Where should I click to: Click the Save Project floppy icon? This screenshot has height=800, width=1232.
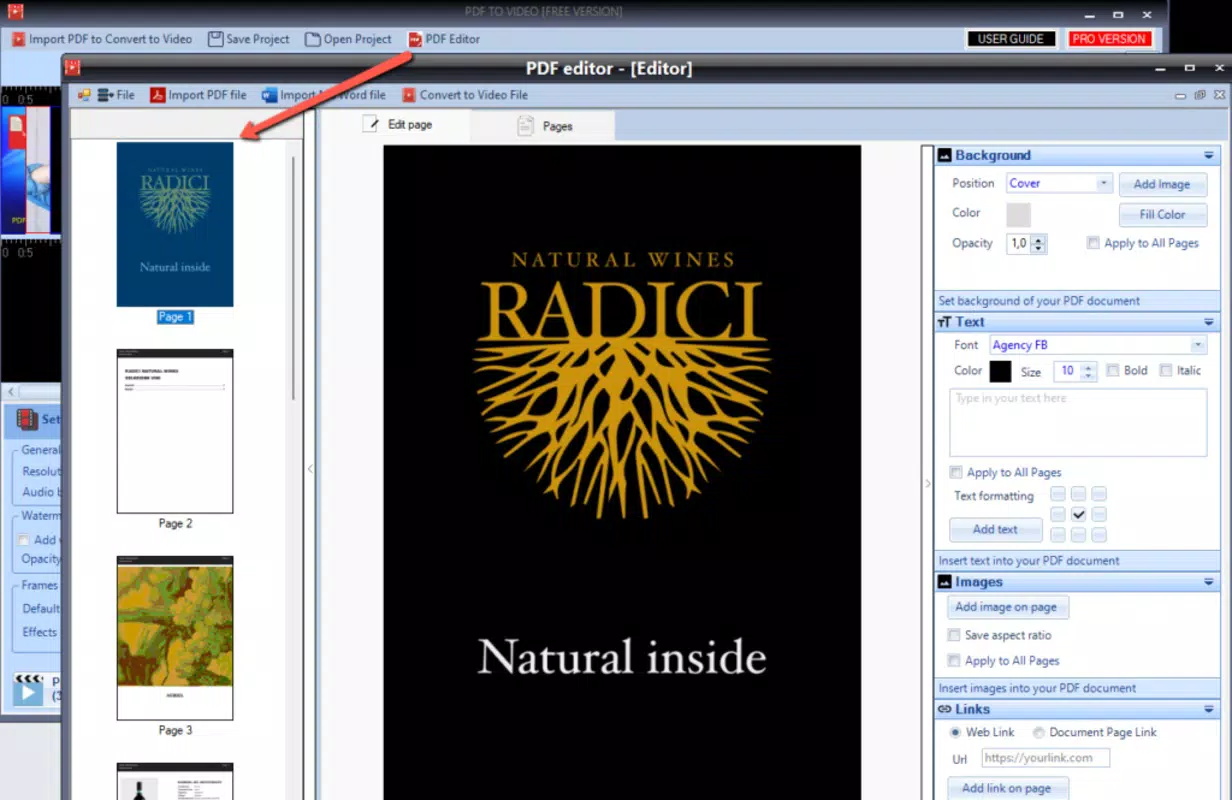tap(215, 39)
